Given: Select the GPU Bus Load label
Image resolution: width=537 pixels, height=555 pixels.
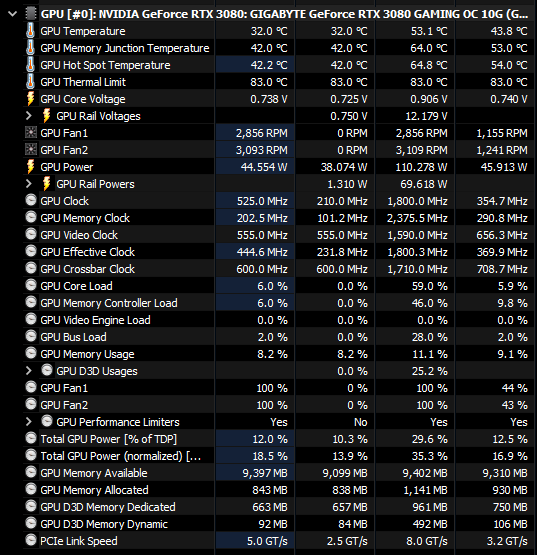Looking at the screenshot, I should pyautogui.click(x=73, y=337).
